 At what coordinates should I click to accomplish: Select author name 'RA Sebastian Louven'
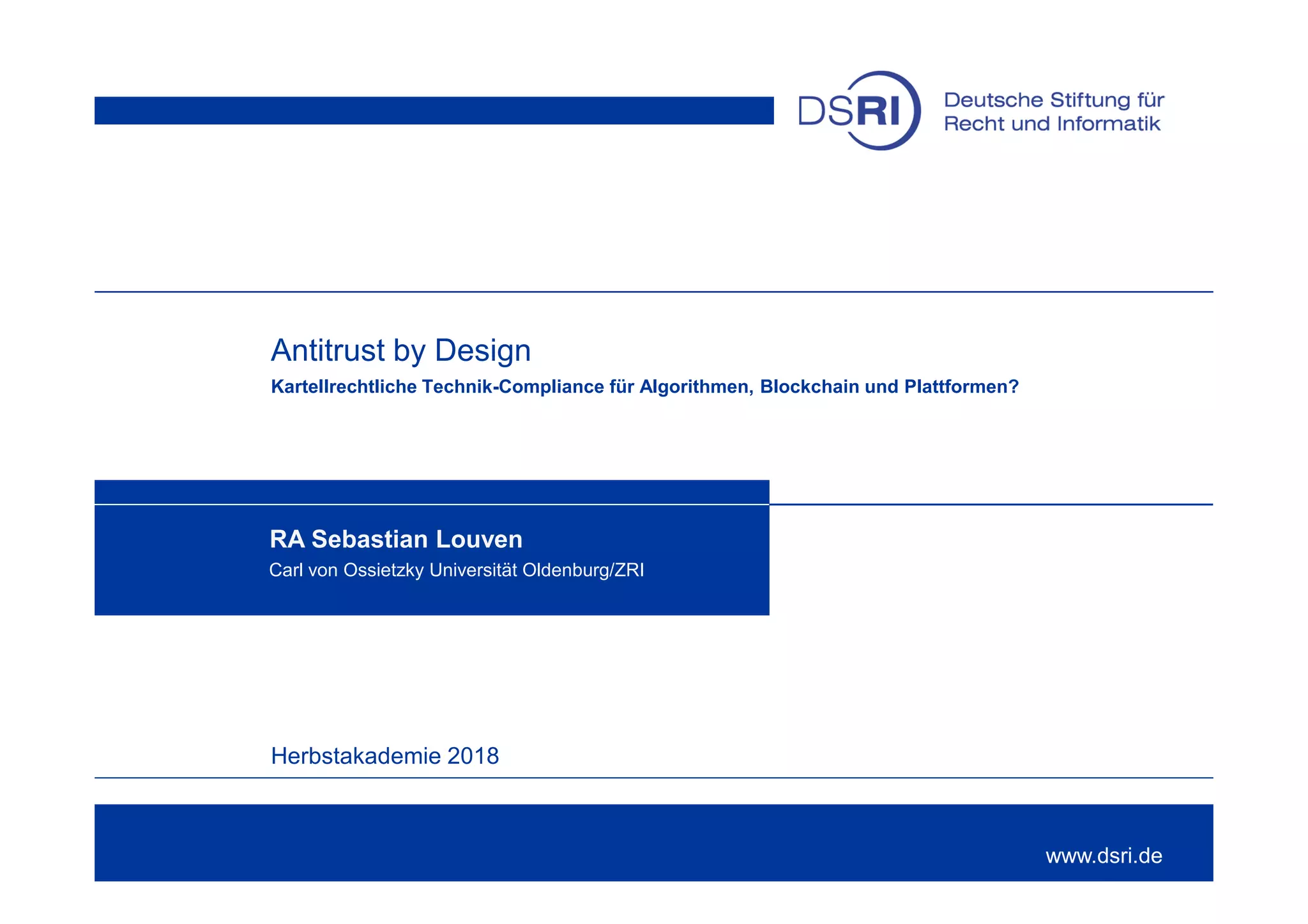click(396, 540)
